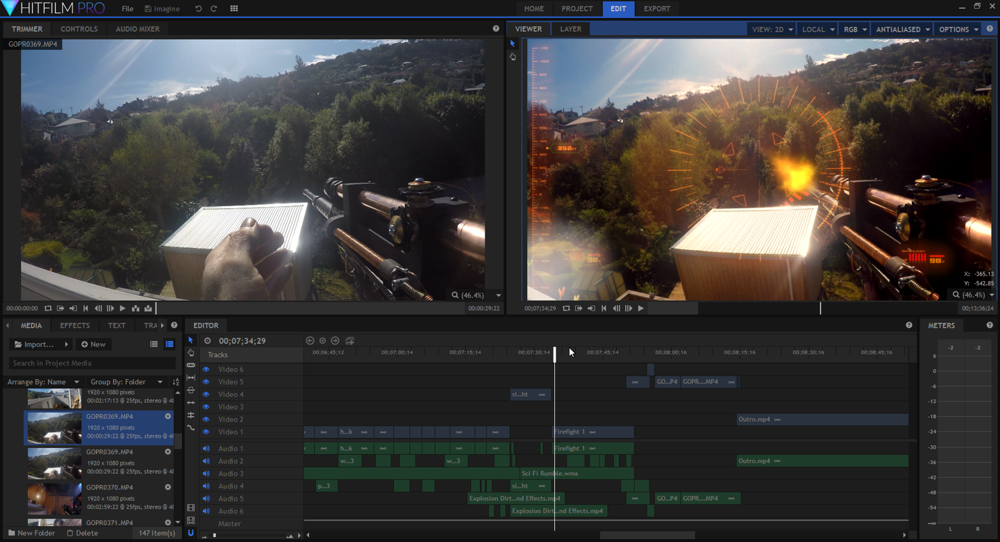The image size is (1000, 542).
Task: Open the Arrange By: Name dropdown
Action: tap(43, 382)
